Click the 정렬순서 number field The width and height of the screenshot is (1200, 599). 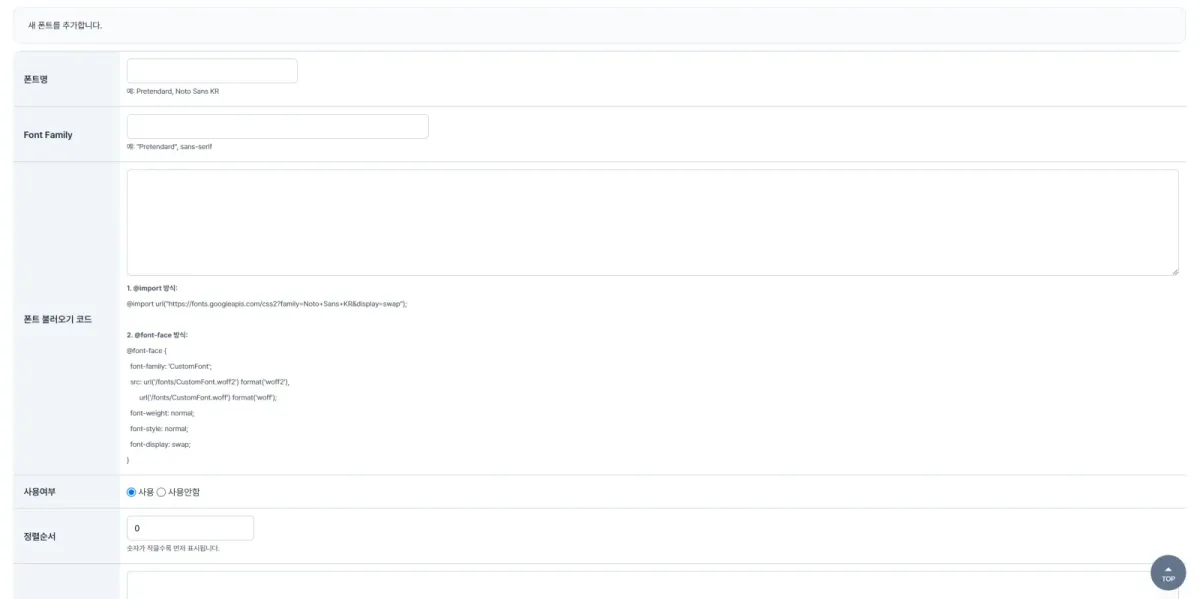click(x=190, y=528)
